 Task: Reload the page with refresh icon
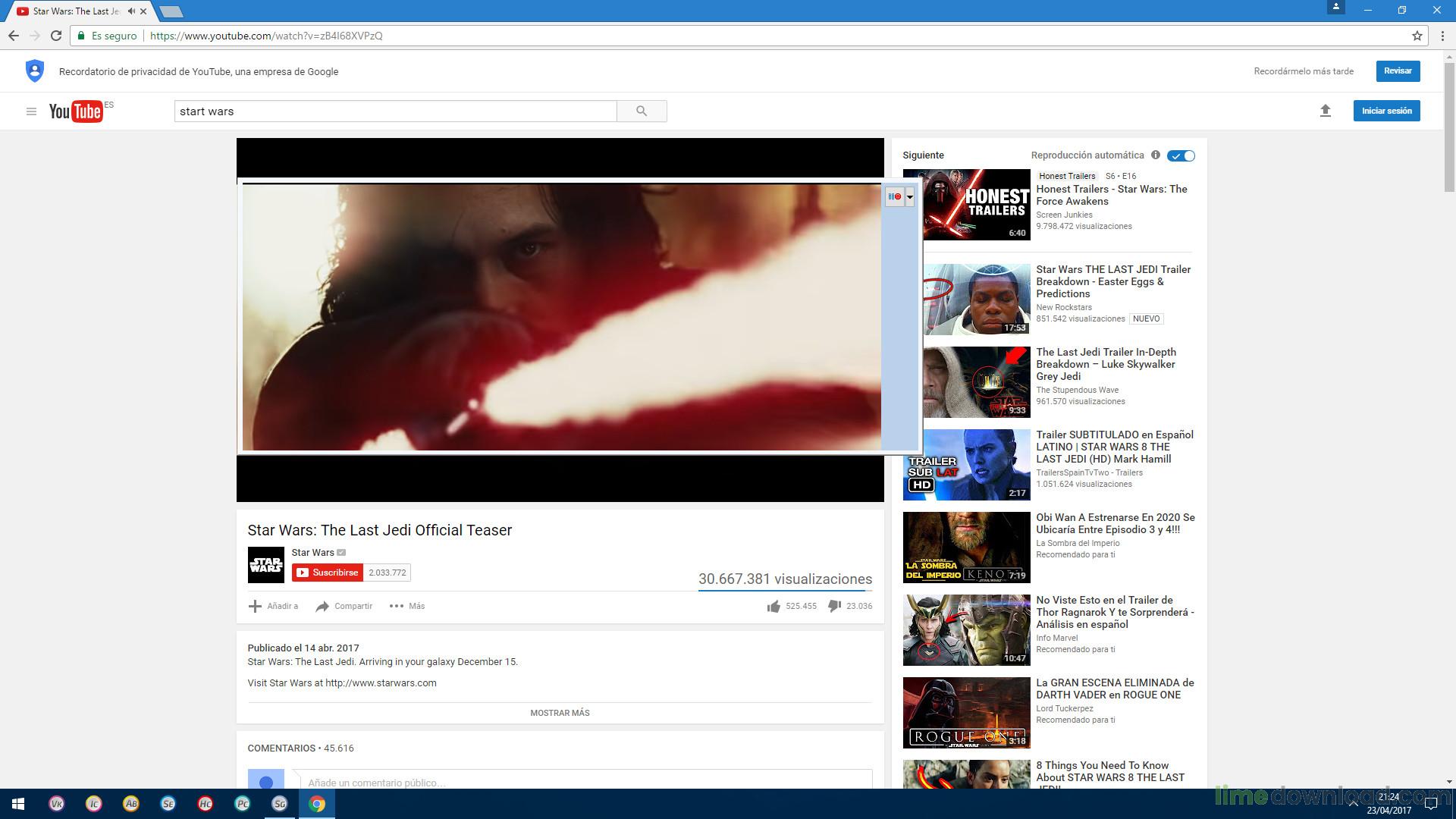tap(55, 36)
